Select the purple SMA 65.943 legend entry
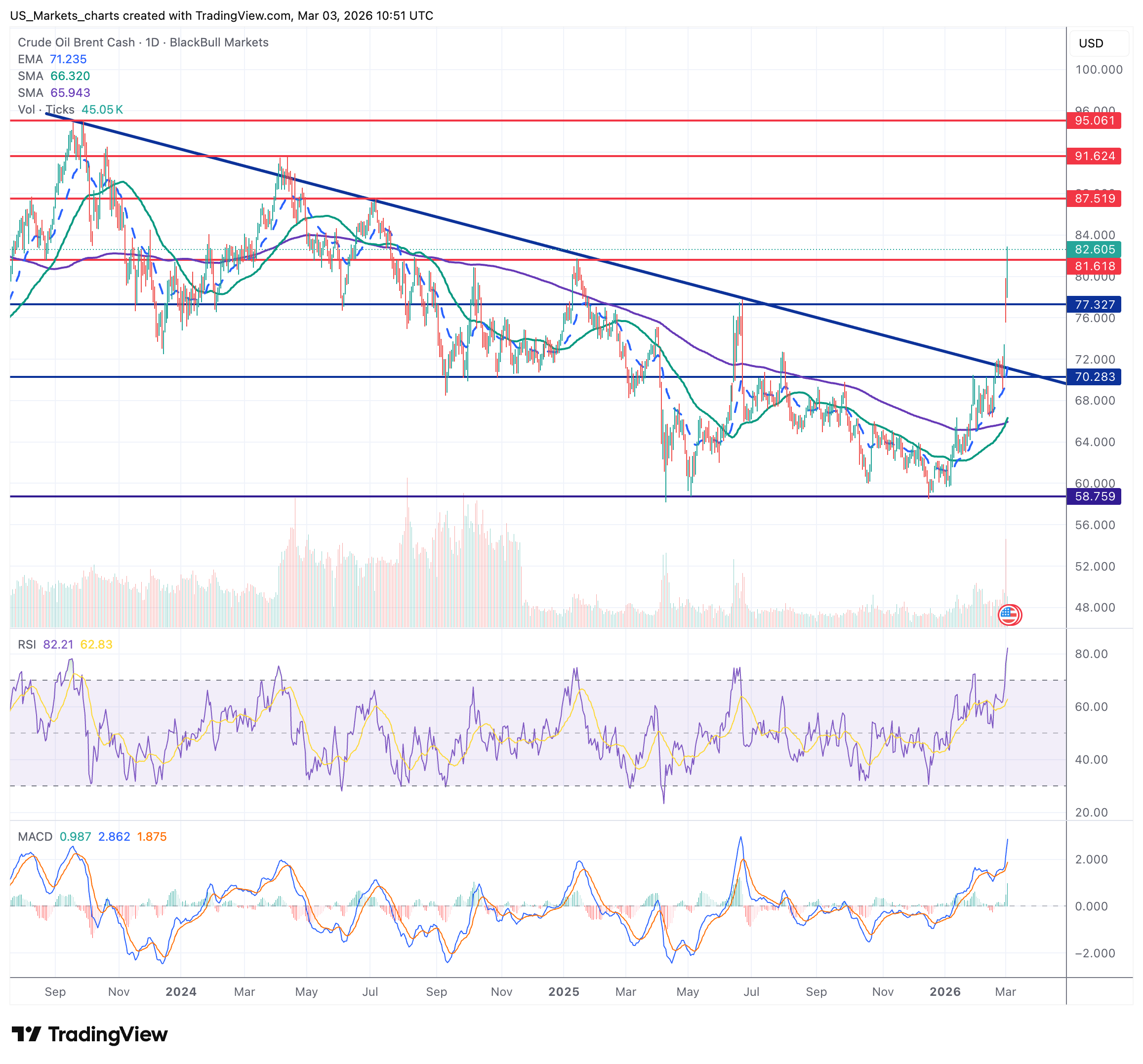This screenshot has width=1143, height=1064. pyautogui.click(x=53, y=92)
